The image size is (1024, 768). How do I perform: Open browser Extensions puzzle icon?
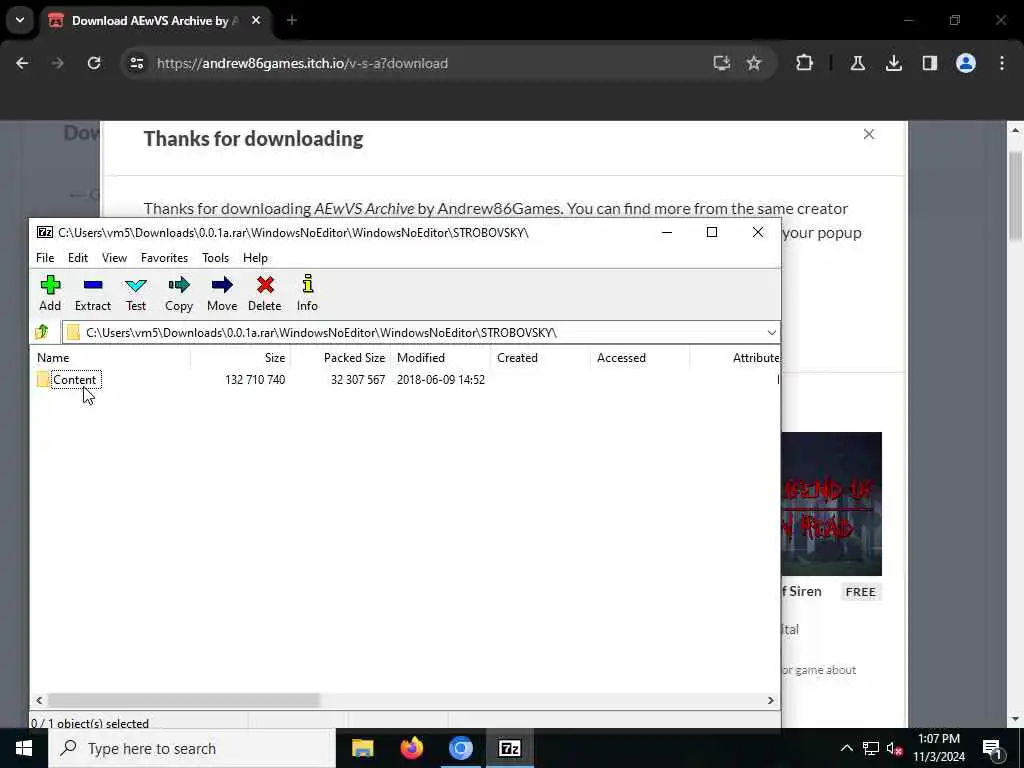pyautogui.click(x=805, y=63)
